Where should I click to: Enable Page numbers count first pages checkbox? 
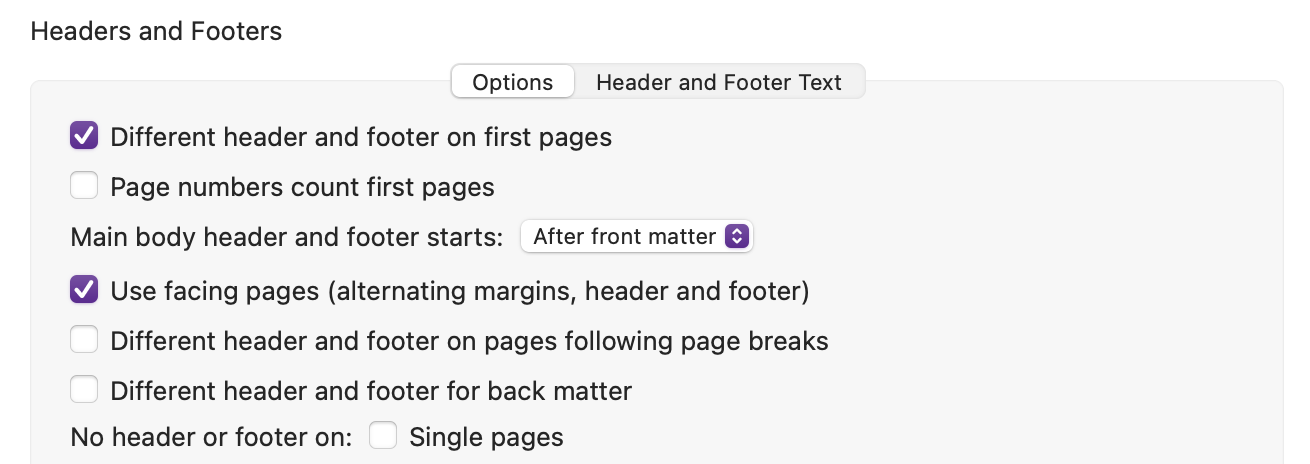pos(84,186)
